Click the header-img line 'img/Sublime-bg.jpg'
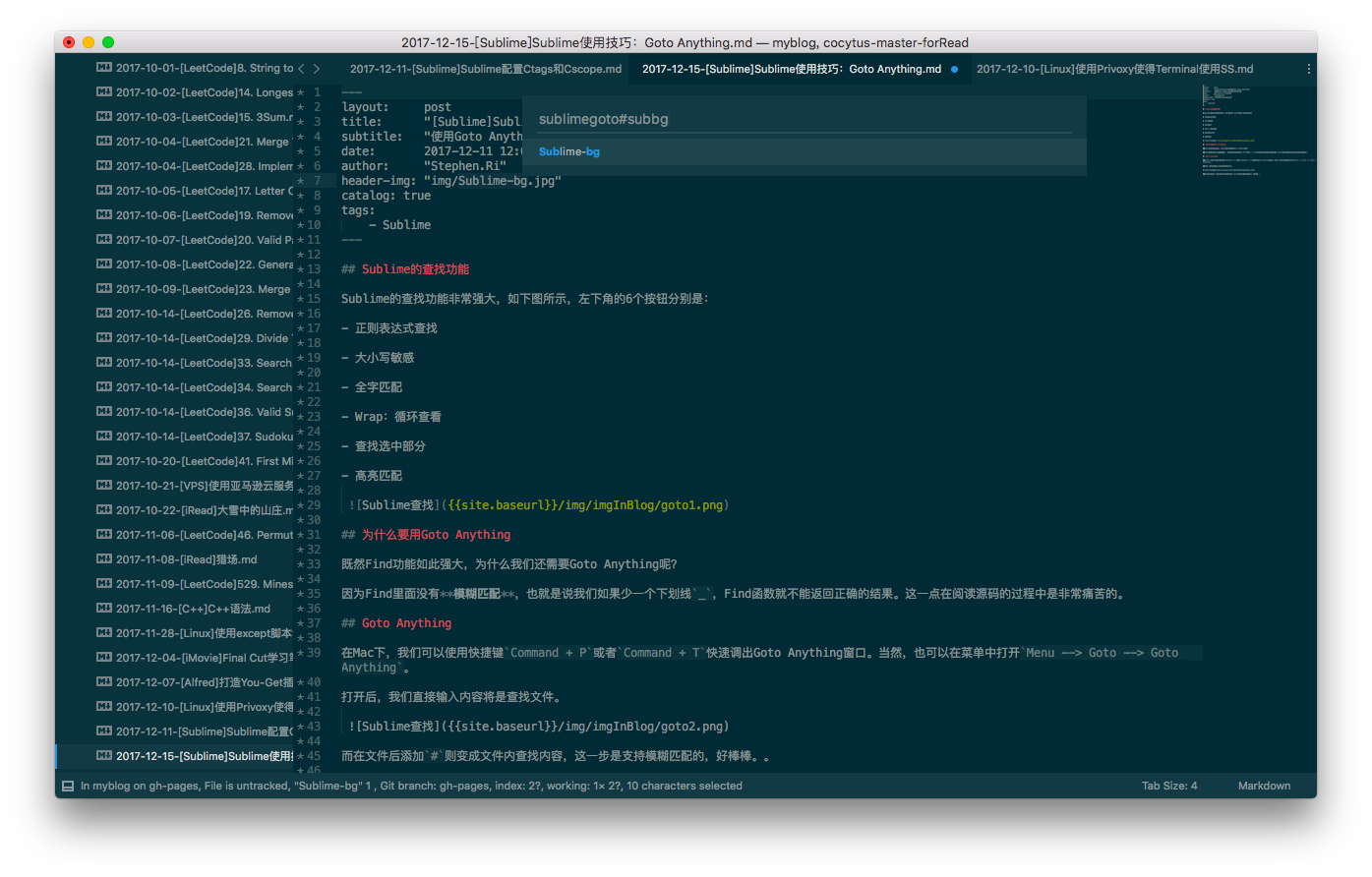This screenshot has height=877, width=1372. click(x=451, y=181)
